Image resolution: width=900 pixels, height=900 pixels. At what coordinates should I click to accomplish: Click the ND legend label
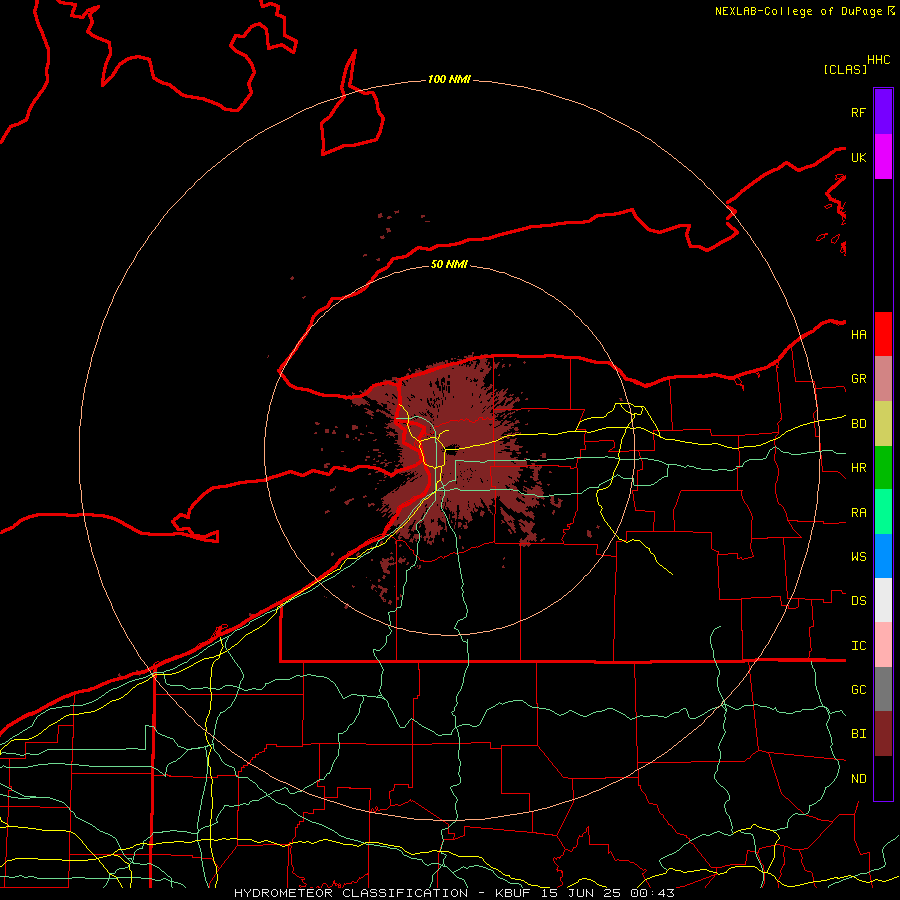tap(858, 779)
